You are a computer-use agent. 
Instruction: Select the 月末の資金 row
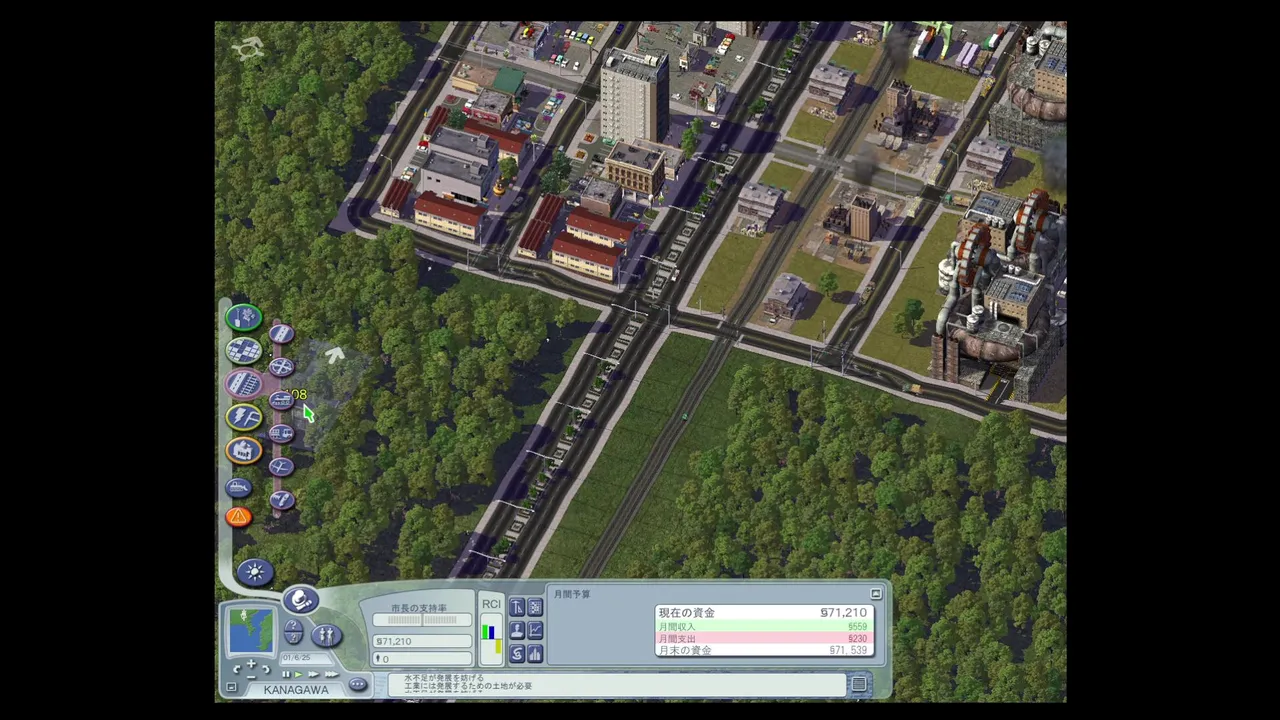764,651
